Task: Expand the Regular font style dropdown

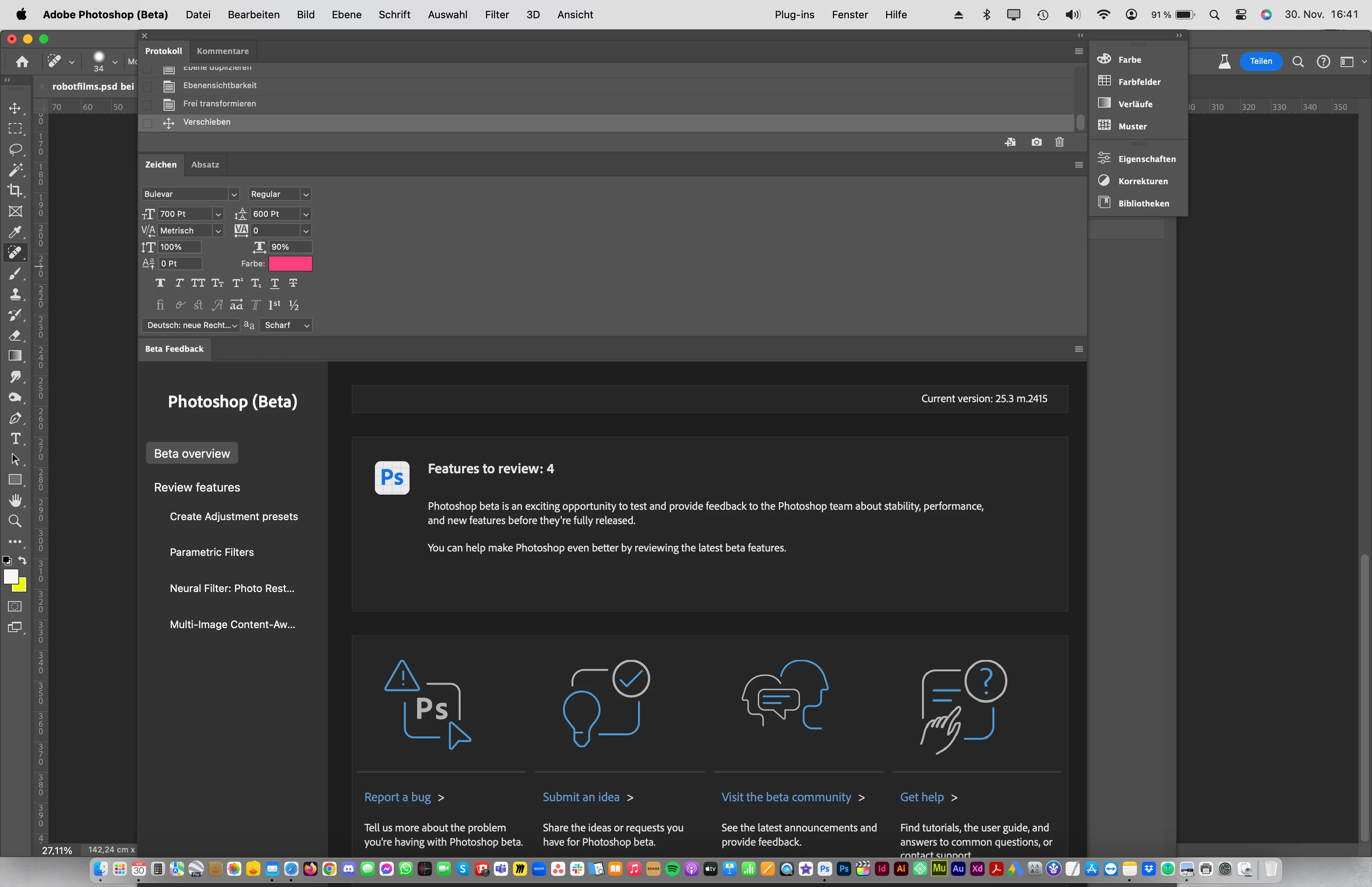Action: pos(306,195)
